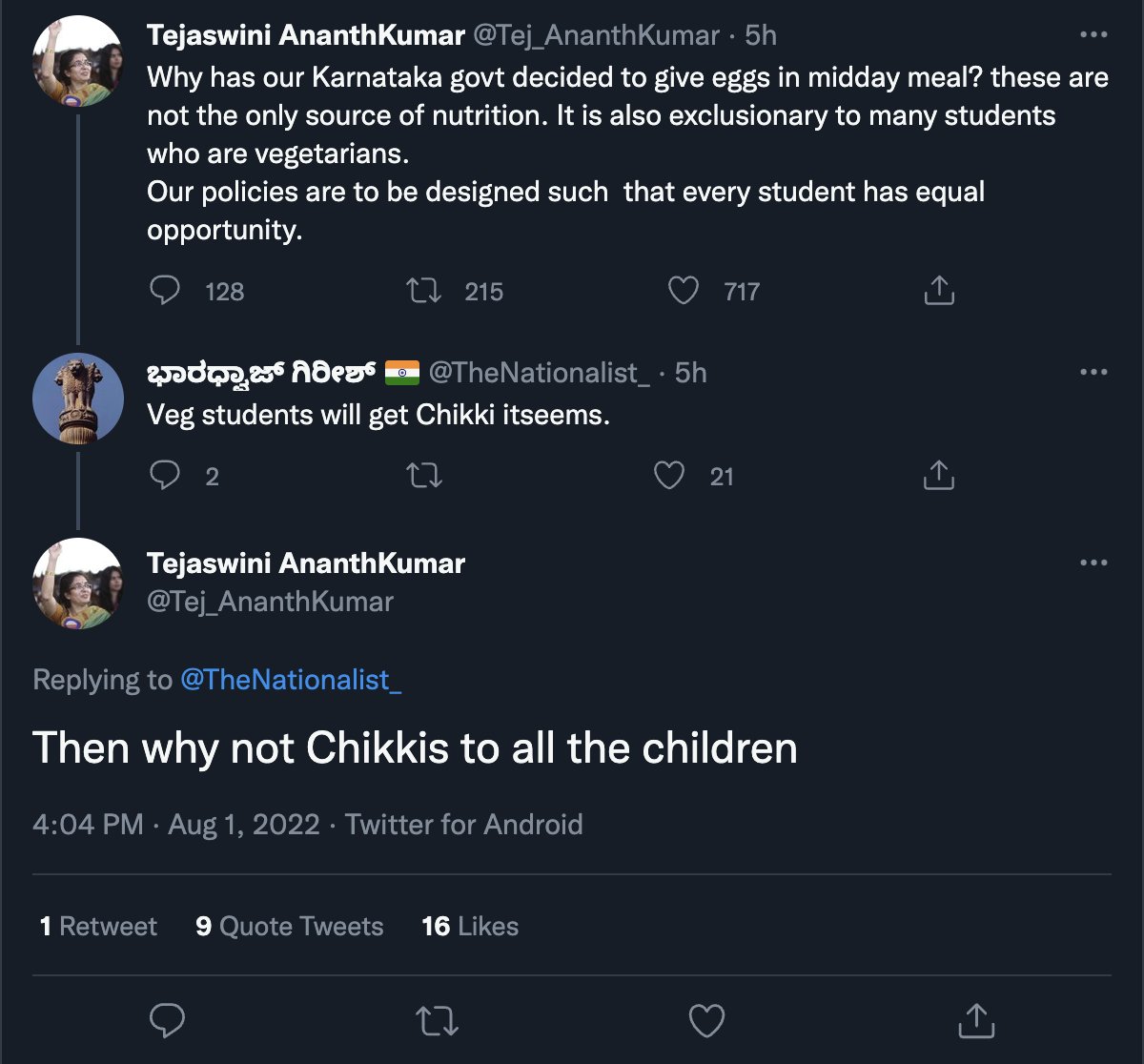Open more options on TheNationalist_ tweet
This screenshot has width=1144, height=1064.
click(1093, 373)
